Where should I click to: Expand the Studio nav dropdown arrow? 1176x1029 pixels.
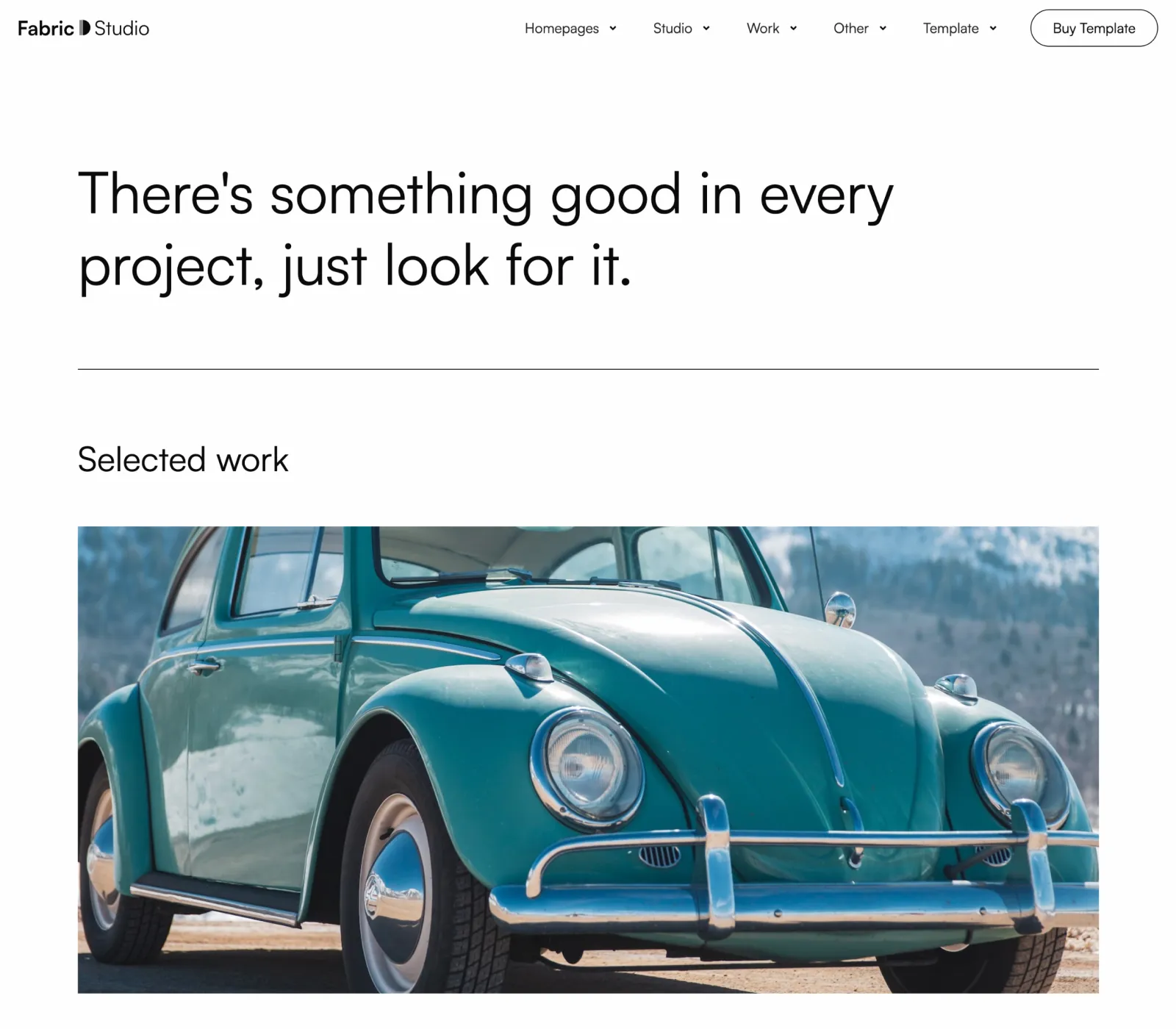[706, 29]
